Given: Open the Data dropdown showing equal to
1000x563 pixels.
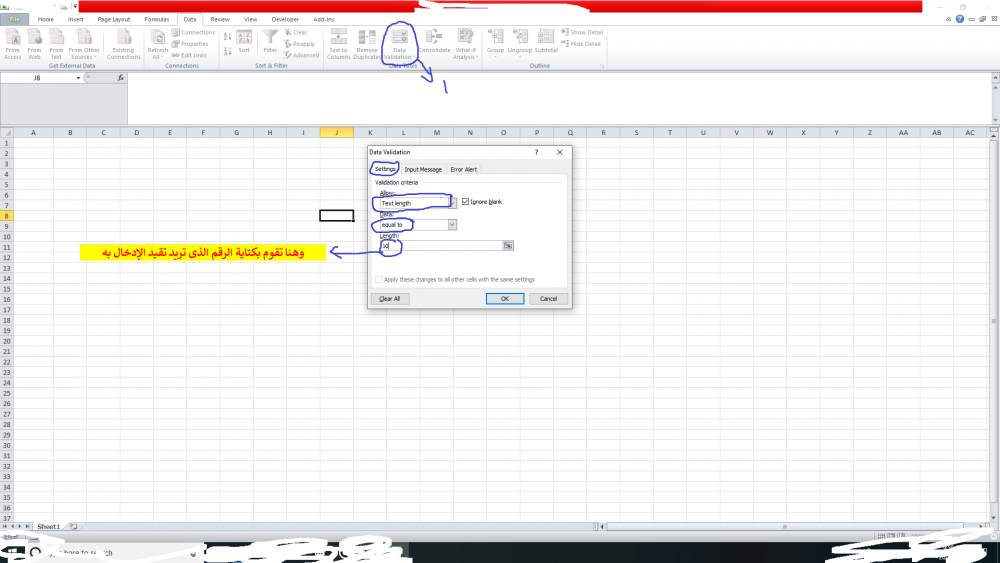Looking at the screenshot, I should pos(452,224).
